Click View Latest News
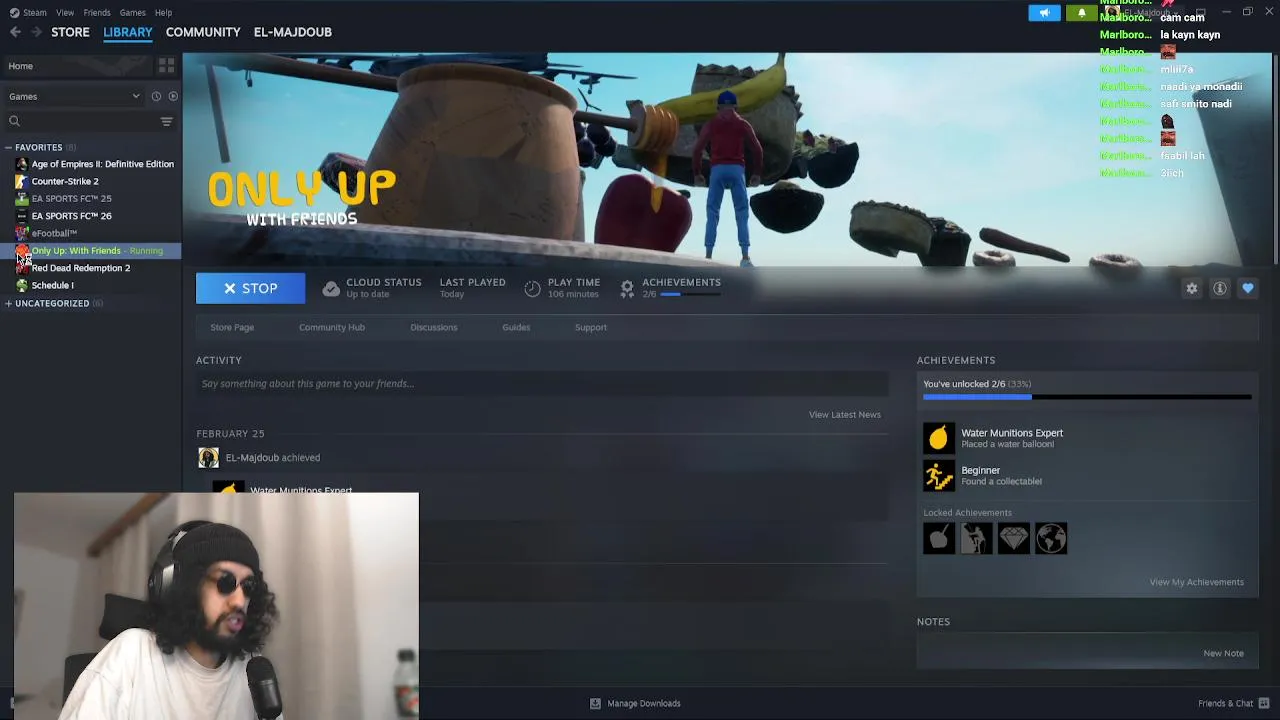 [x=845, y=415]
